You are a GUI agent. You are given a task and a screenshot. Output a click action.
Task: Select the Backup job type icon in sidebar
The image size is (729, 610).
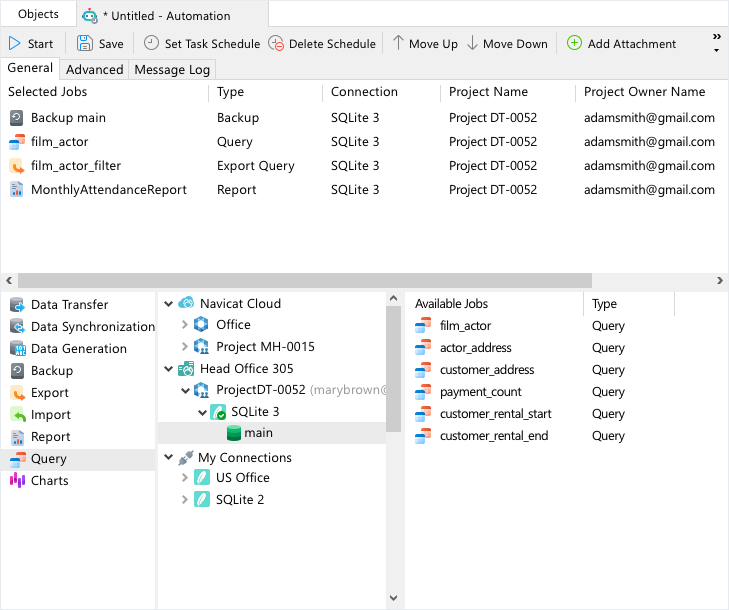17,371
